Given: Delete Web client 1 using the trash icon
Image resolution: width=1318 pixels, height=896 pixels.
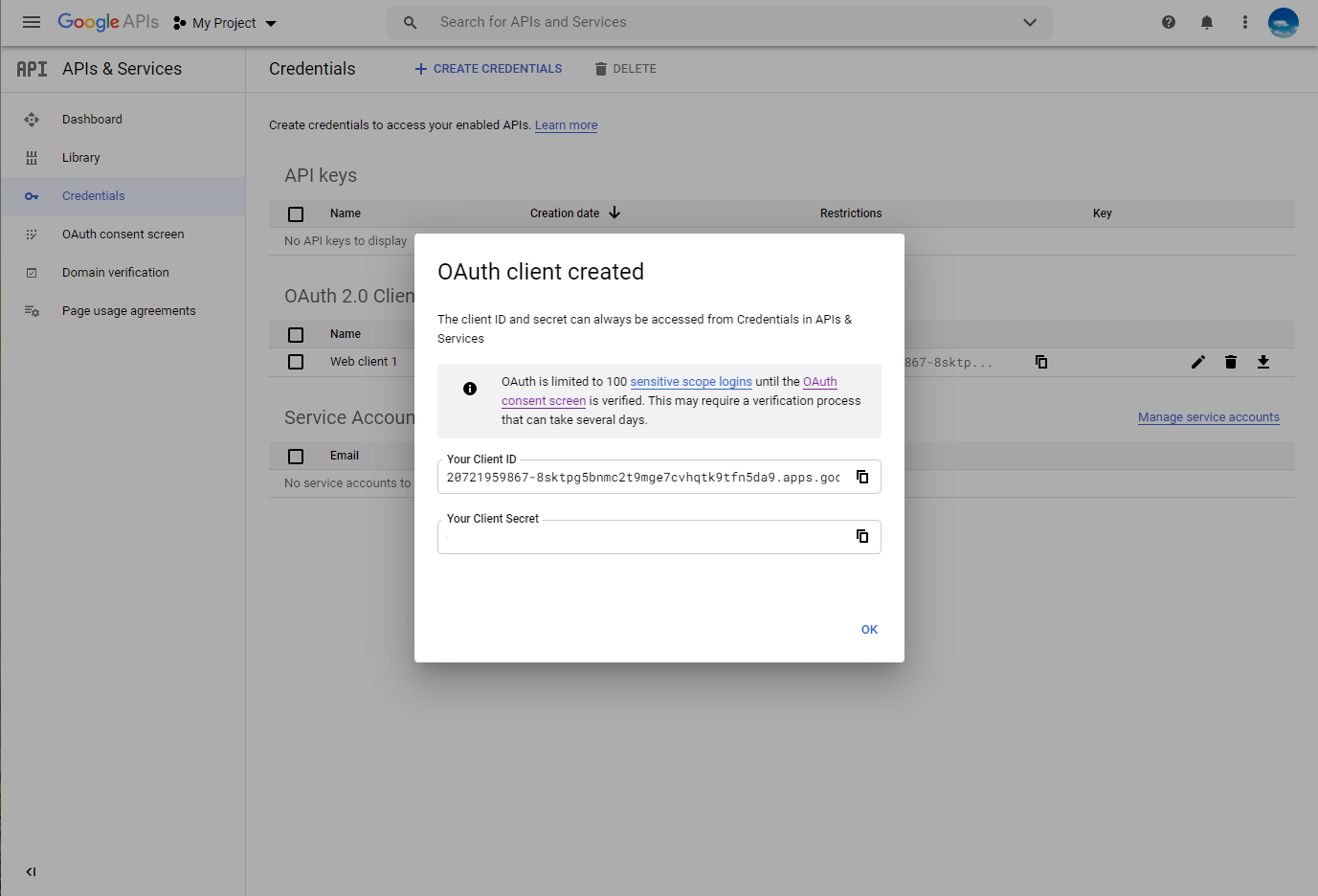Looking at the screenshot, I should [x=1230, y=362].
